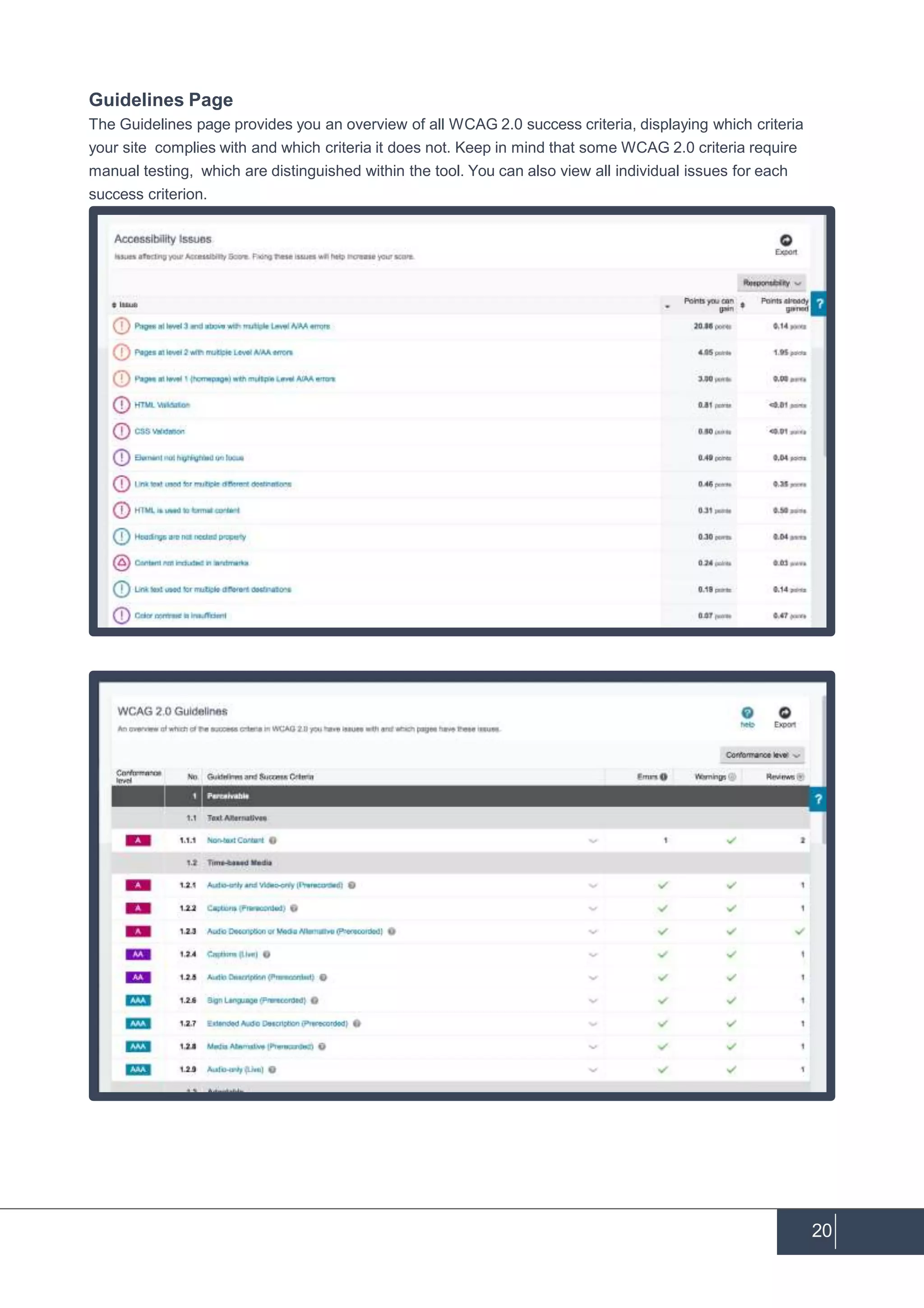
Task: Click the alert icon next to CSS Validation
Action: coord(121,431)
